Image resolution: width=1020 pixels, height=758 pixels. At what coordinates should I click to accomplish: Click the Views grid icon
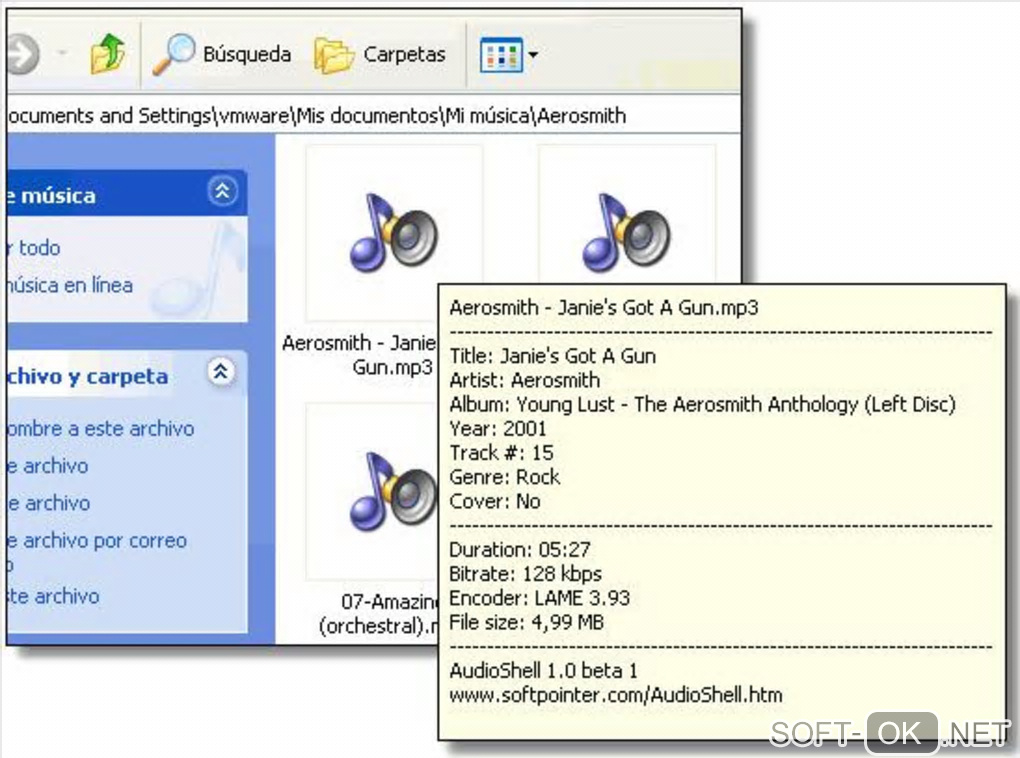[x=501, y=54]
